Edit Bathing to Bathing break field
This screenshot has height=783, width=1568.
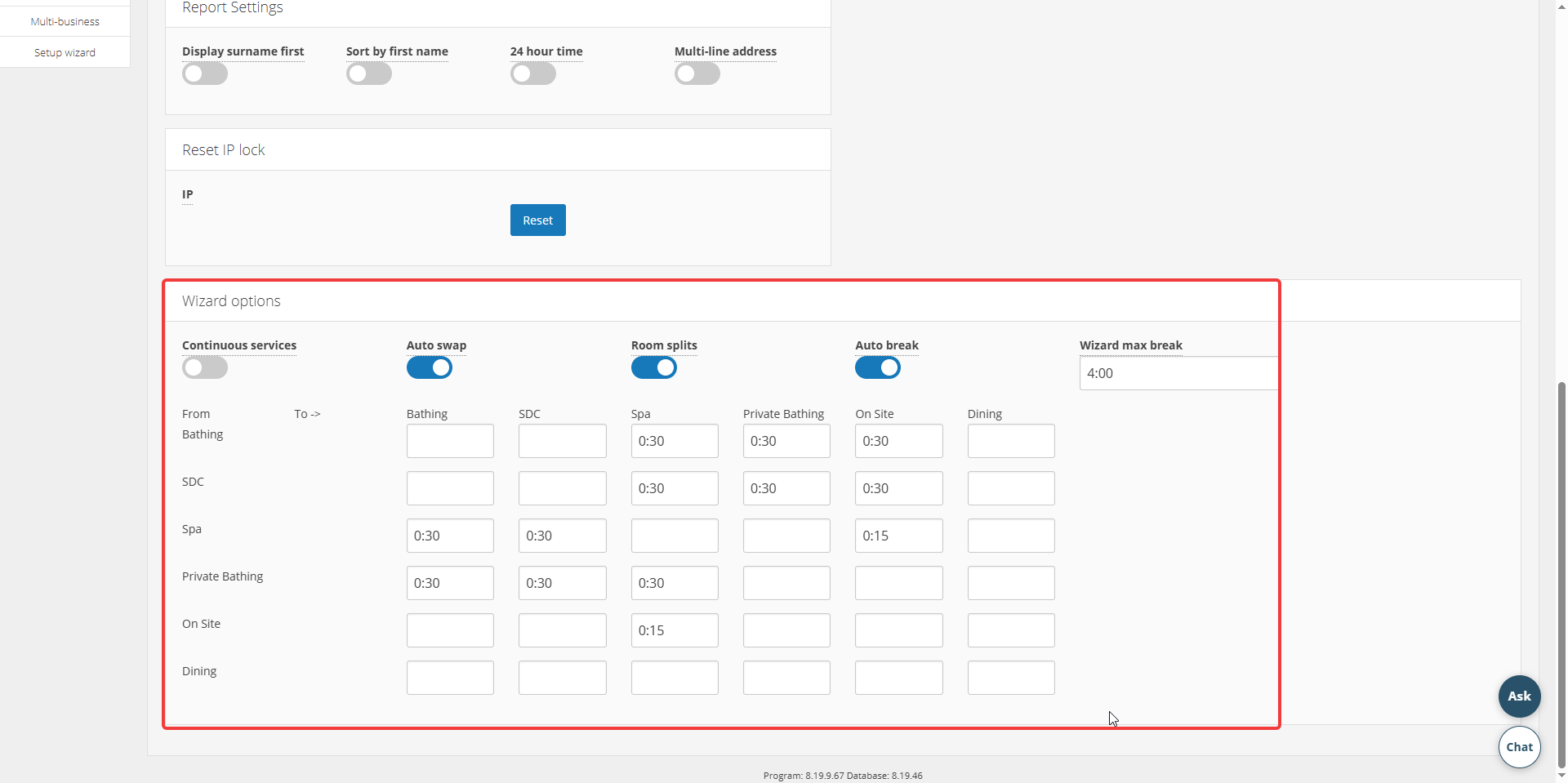(450, 441)
